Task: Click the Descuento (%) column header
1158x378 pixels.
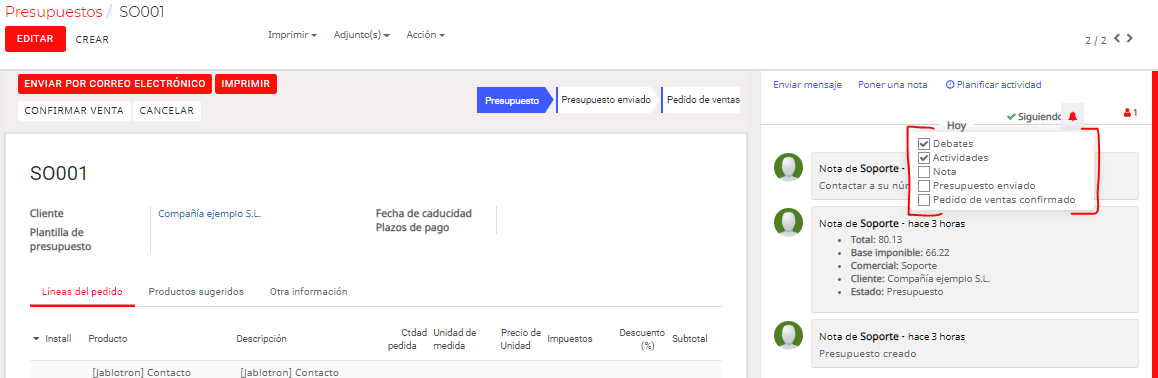Action: pyautogui.click(x=642, y=339)
